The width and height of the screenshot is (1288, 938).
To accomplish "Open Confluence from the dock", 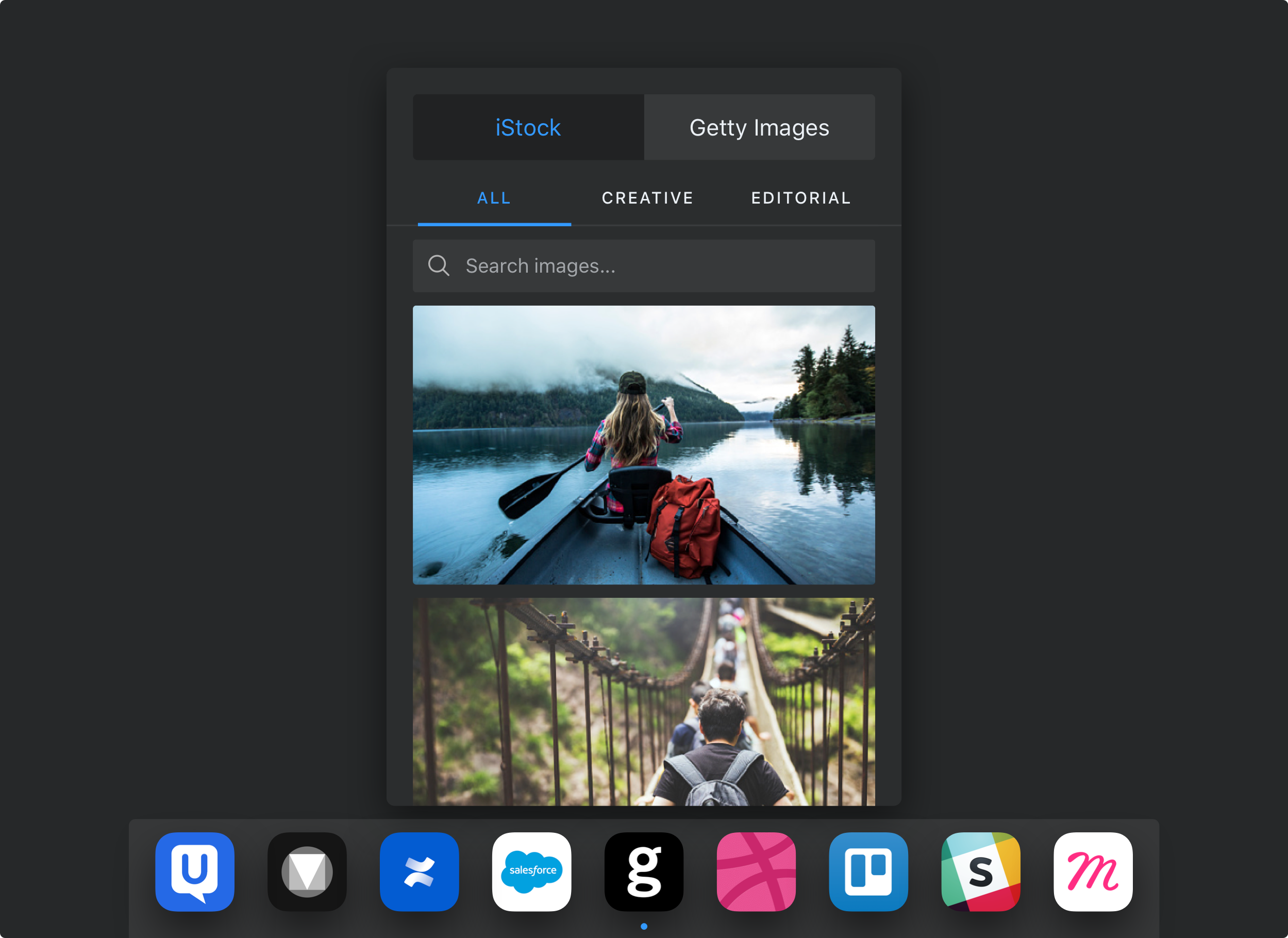I will [x=419, y=872].
